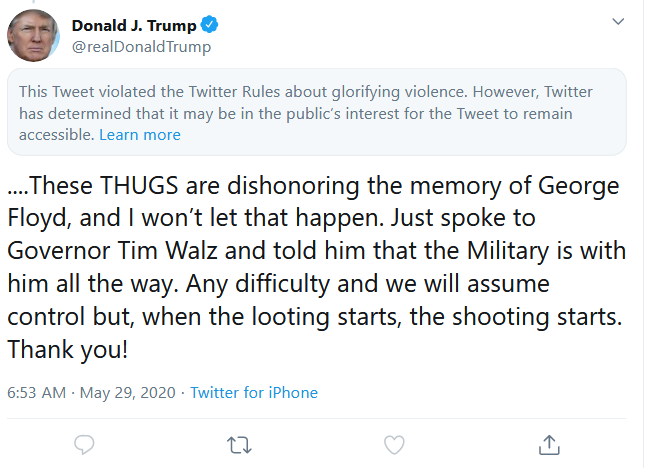Click "George" in the tweet text
Image resolution: width=648 pixels, height=468 pixels.
[x=574, y=186]
